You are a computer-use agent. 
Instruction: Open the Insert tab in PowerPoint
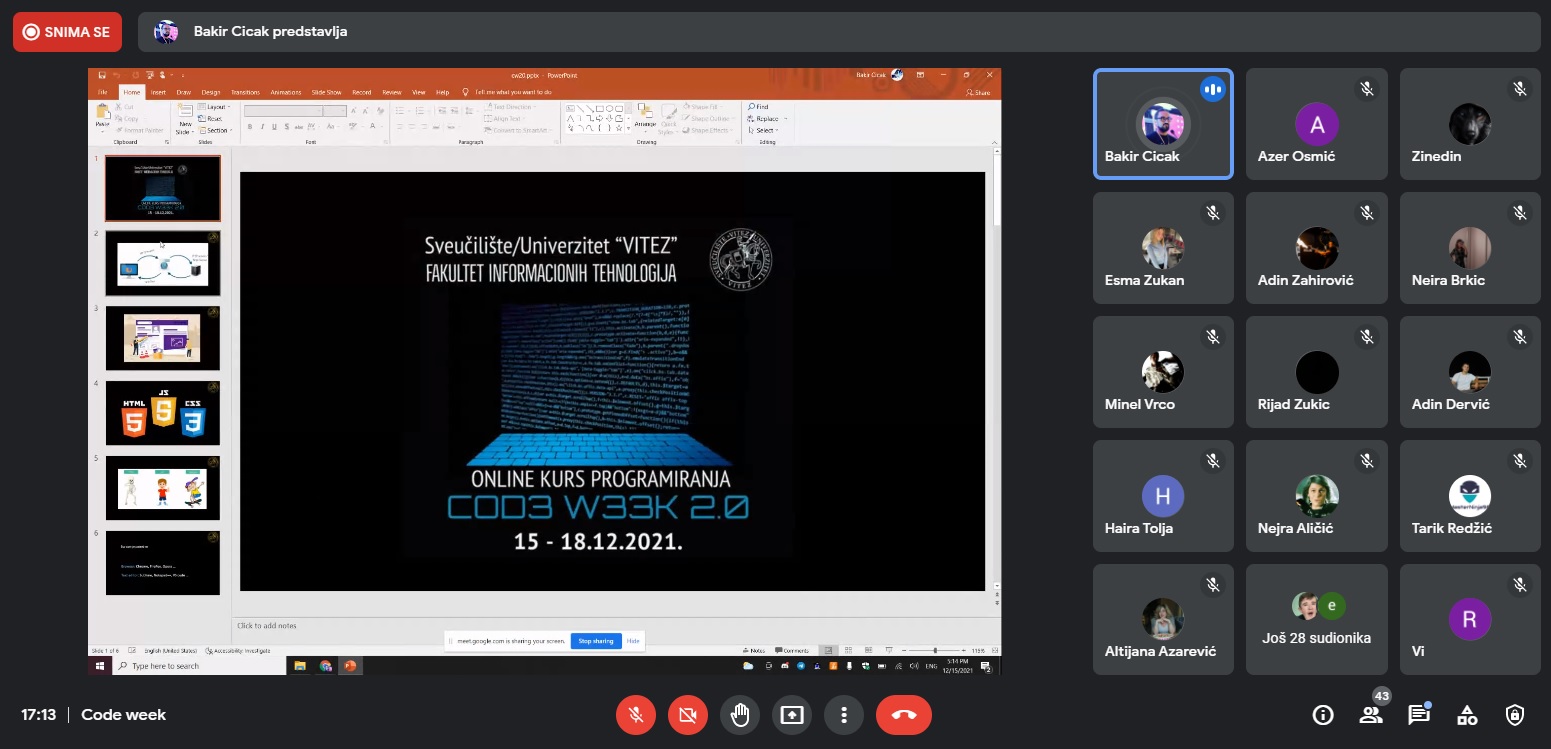pyautogui.click(x=158, y=92)
